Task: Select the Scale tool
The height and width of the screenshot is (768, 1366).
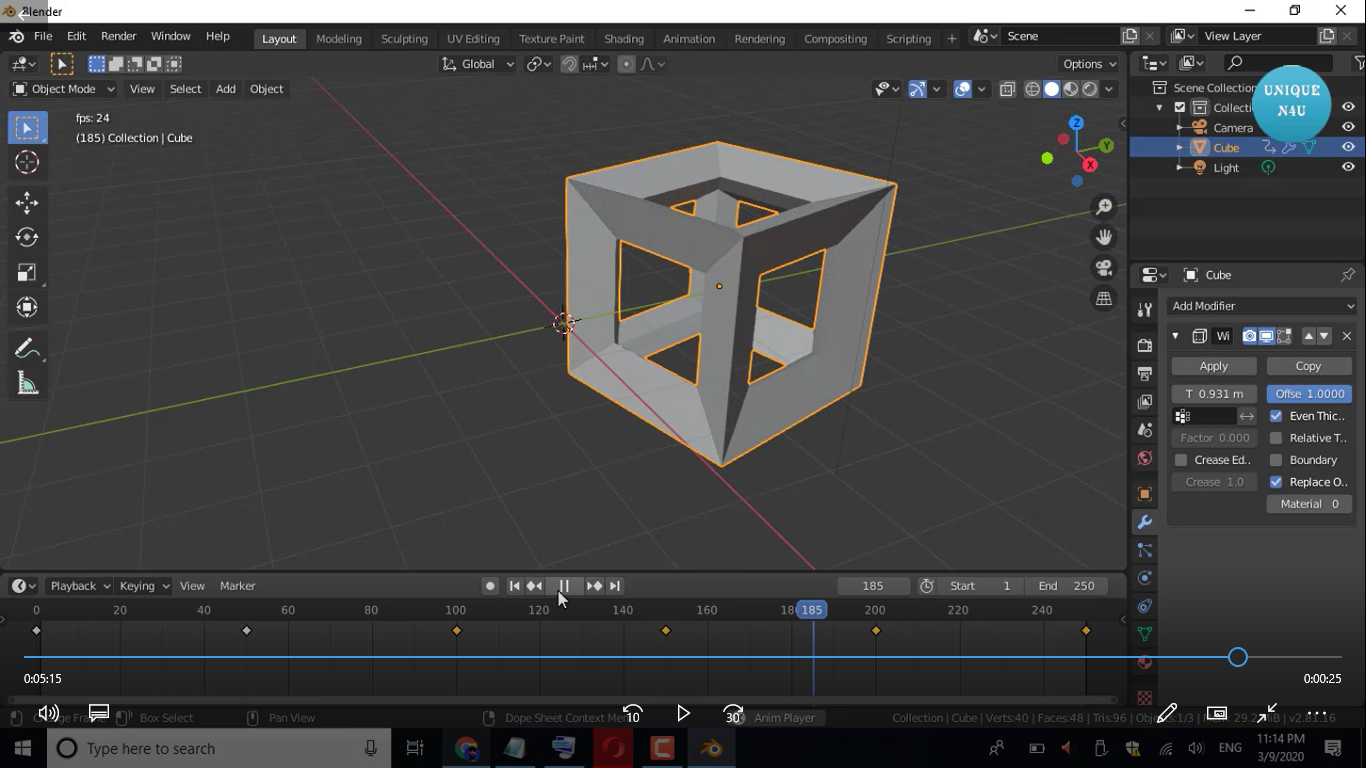Action: point(27,273)
